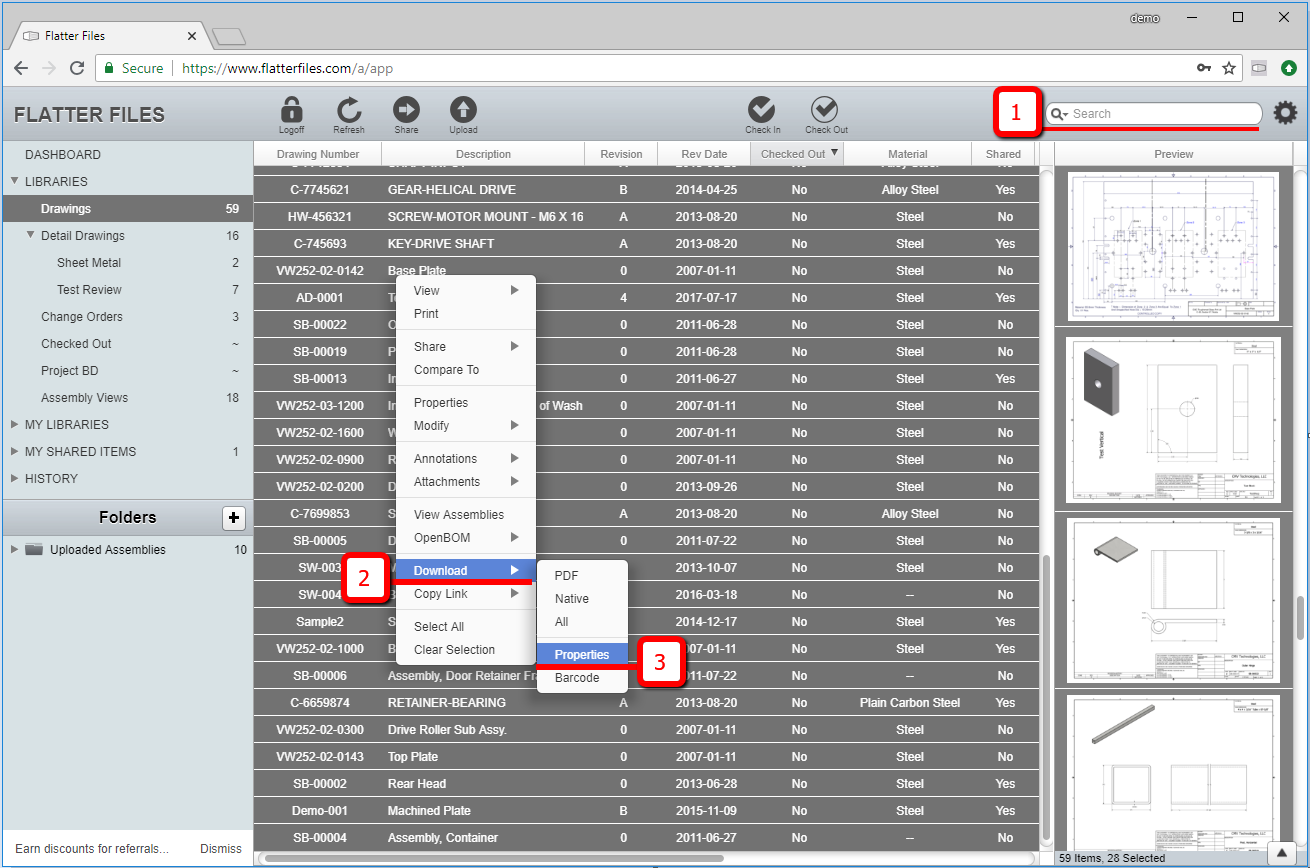Click the Uploaded Assemblies folder icon
This screenshot has width=1310, height=868.
click(x=34, y=549)
